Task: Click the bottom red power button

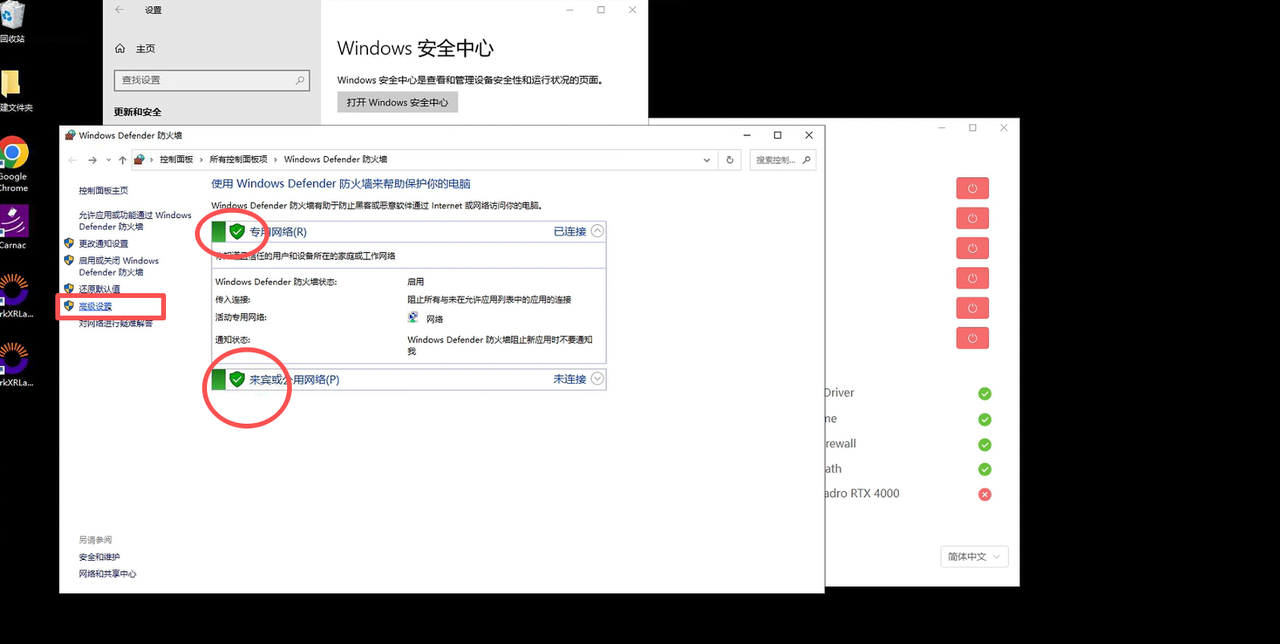Action: point(972,338)
